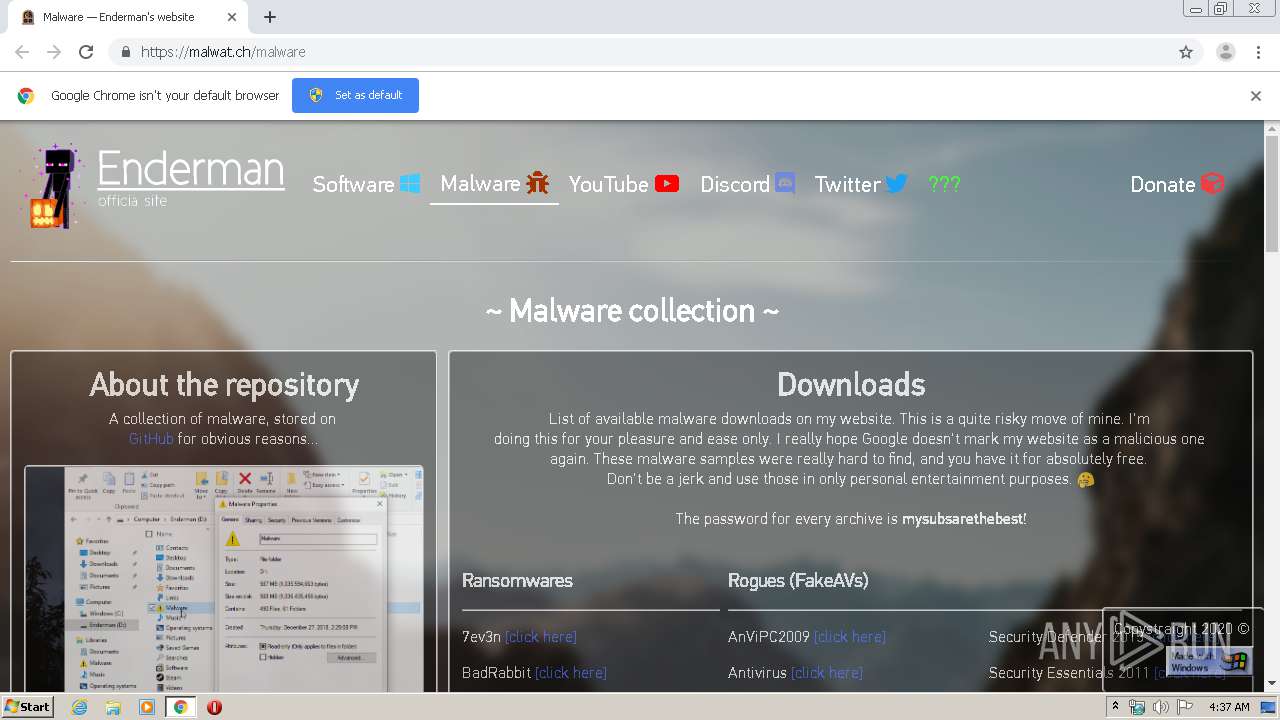This screenshot has height=720, width=1280.
Task: Open the YouTube nav link
Action: point(624,184)
